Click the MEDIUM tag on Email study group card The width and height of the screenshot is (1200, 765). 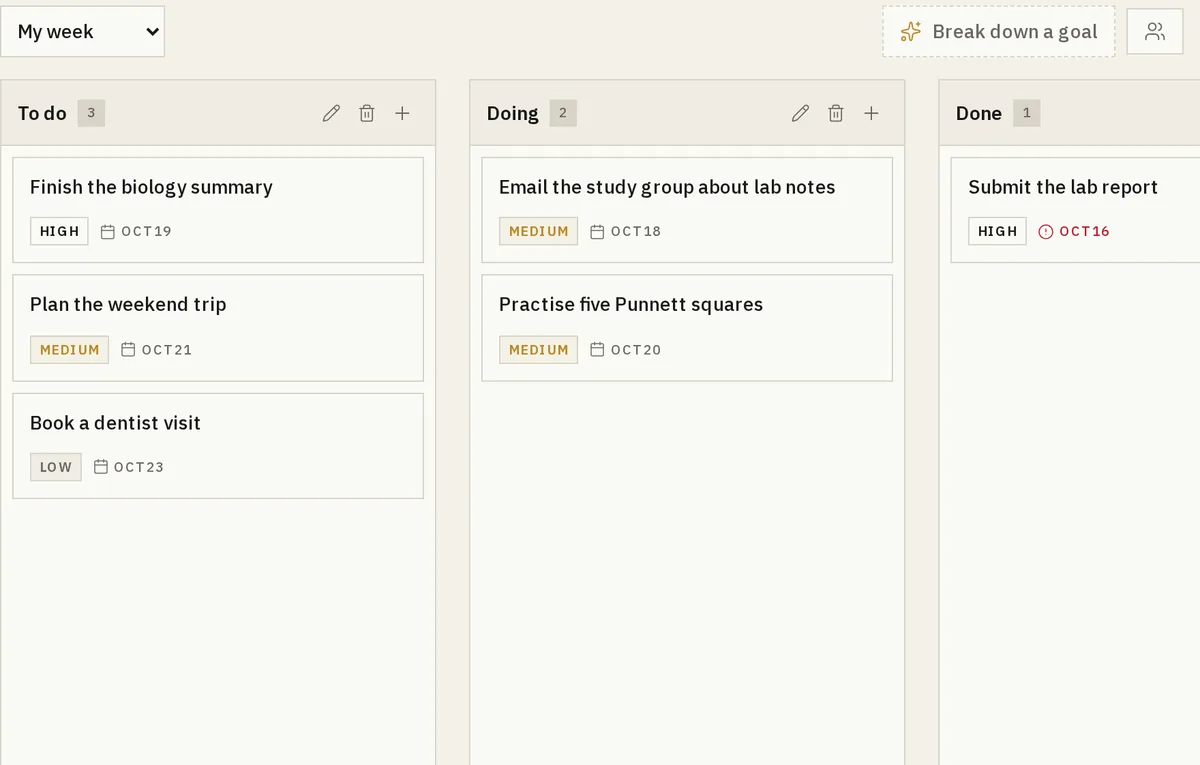pyautogui.click(x=538, y=231)
